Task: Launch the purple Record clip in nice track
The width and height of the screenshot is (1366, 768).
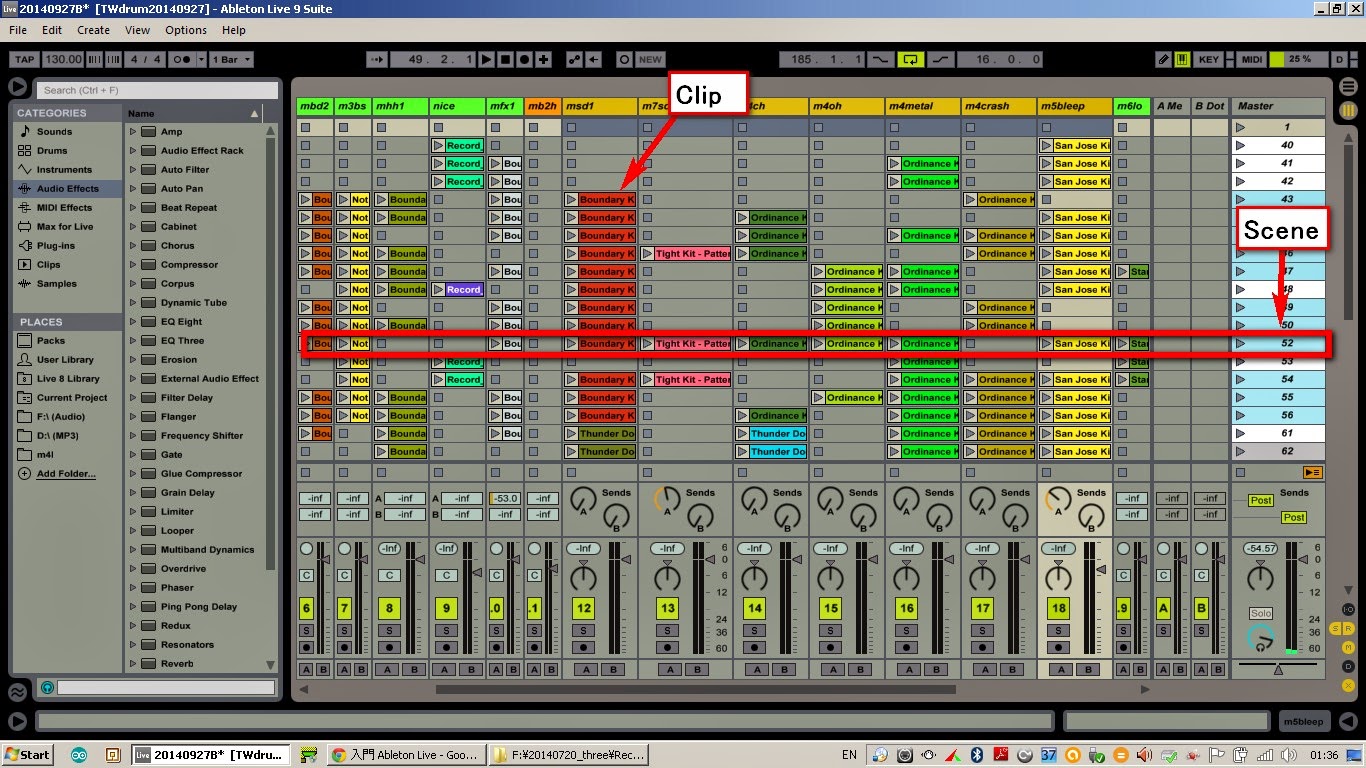Action: (x=457, y=289)
